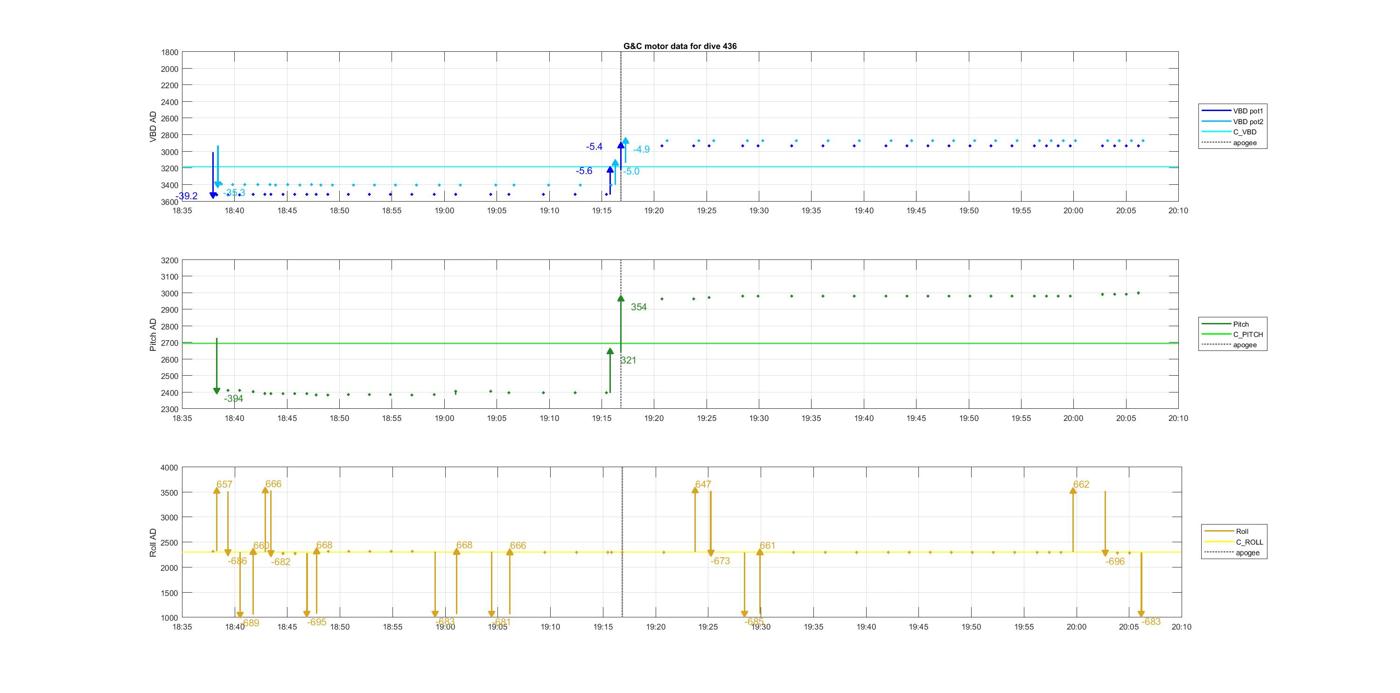Click the '-686' roll move label
The height and width of the screenshot is (693, 1400).
237,561
